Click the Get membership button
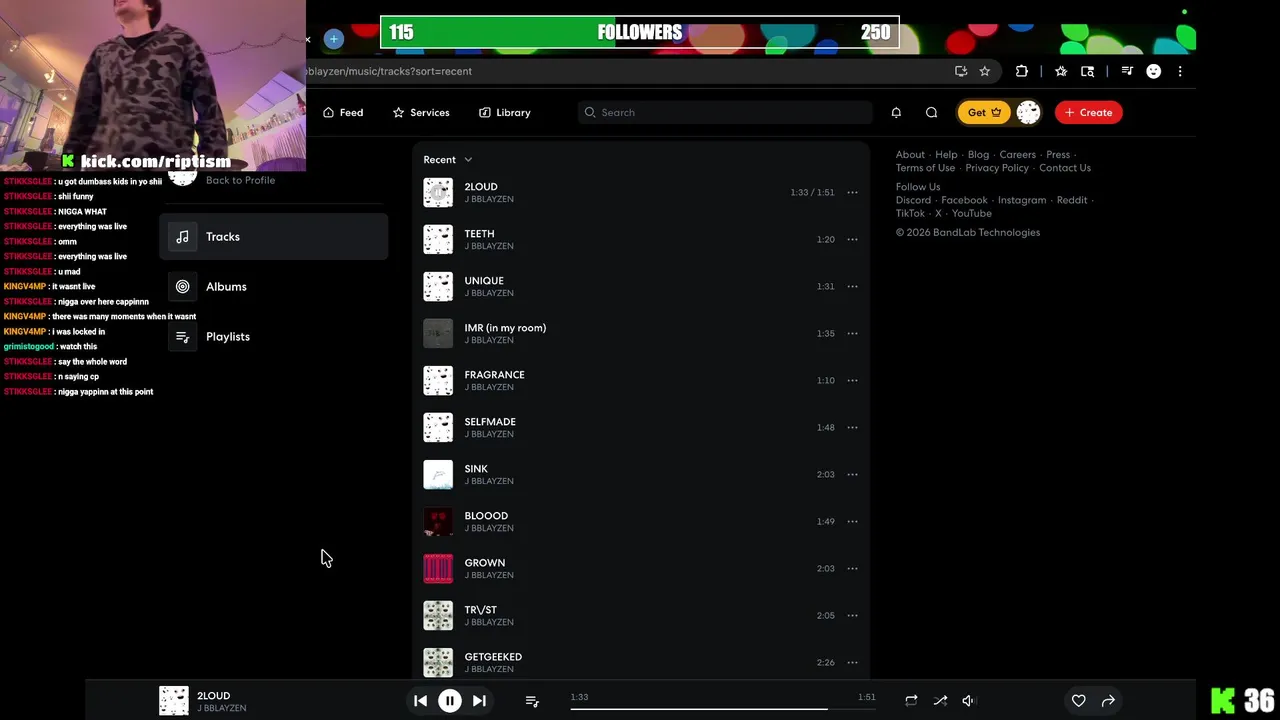This screenshot has width=1280, height=720. tap(984, 112)
